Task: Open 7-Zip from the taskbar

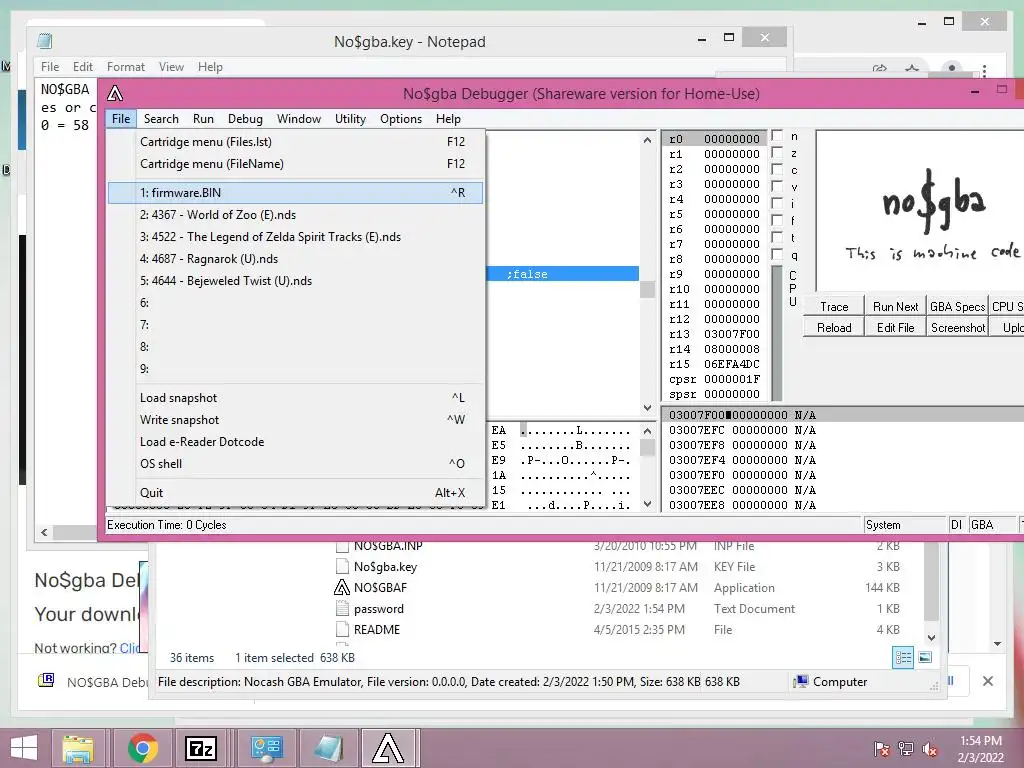Action: point(200,748)
